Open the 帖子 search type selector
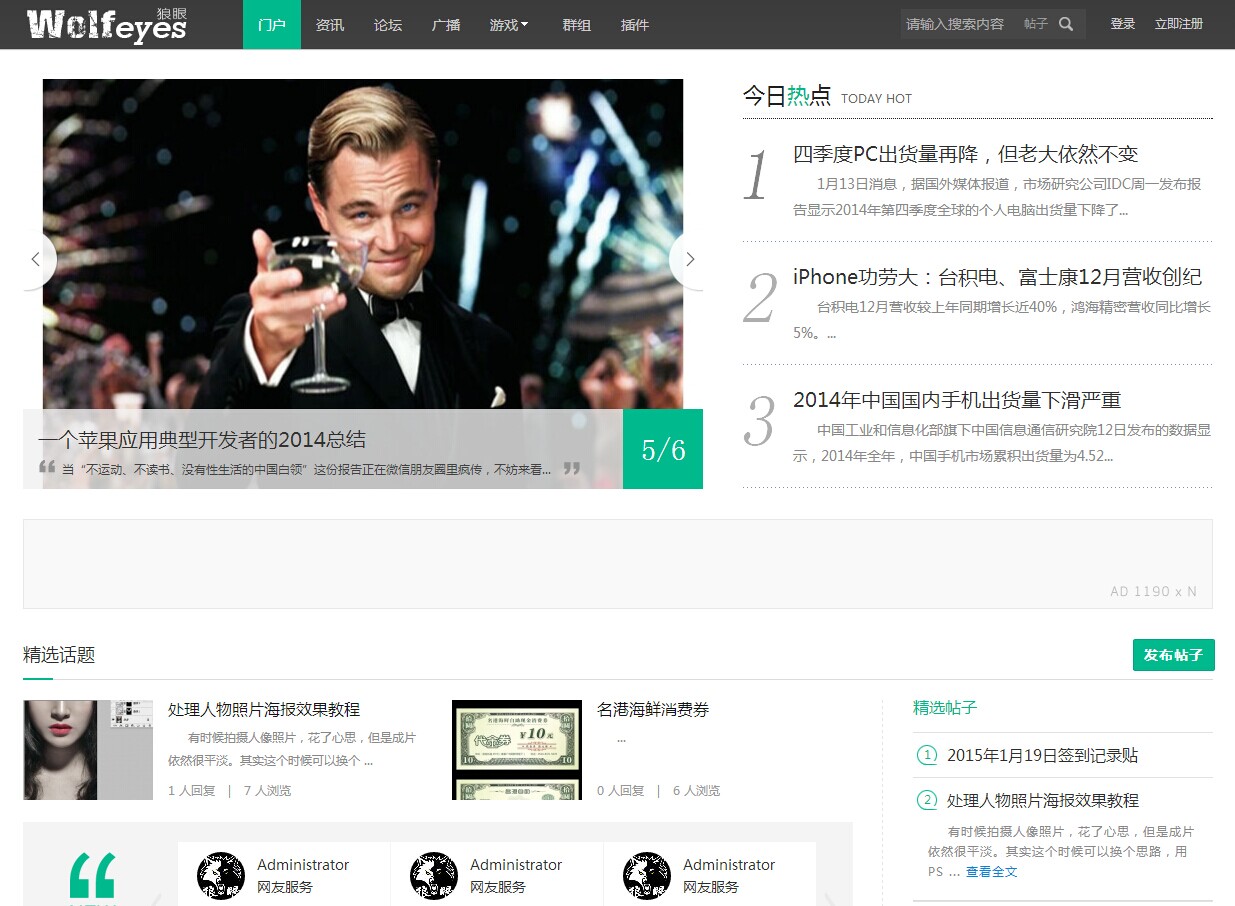The width and height of the screenshot is (1235, 906). click(1036, 24)
